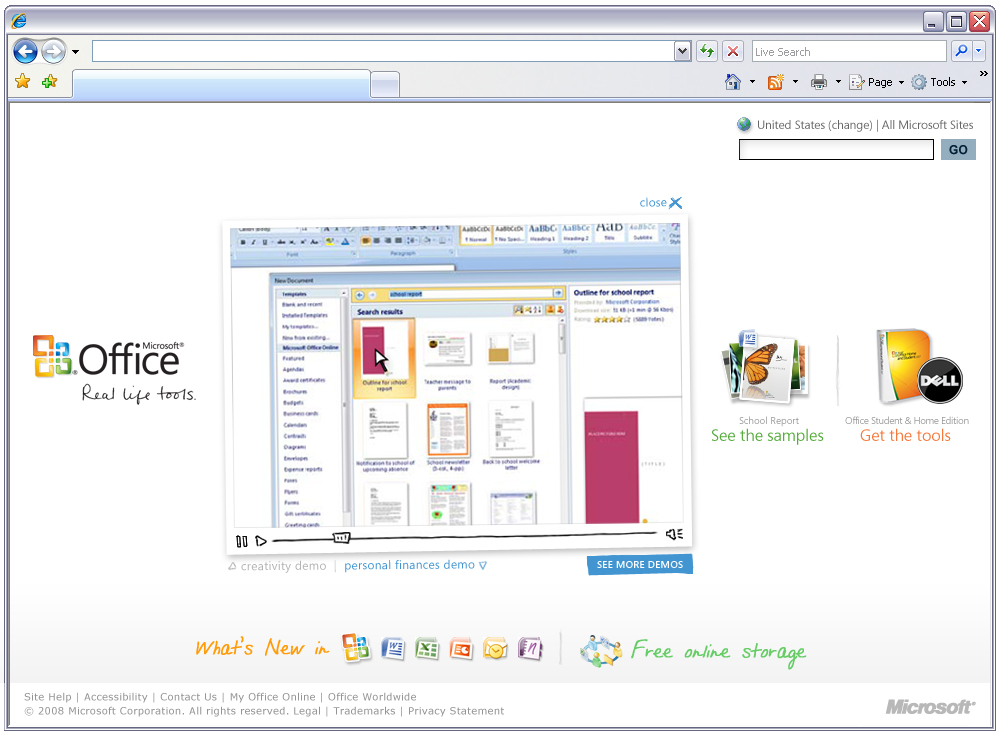The width and height of the screenshot is (1000, 734).
Task: Click inside the browser address bar
Action: pos(383,52)
